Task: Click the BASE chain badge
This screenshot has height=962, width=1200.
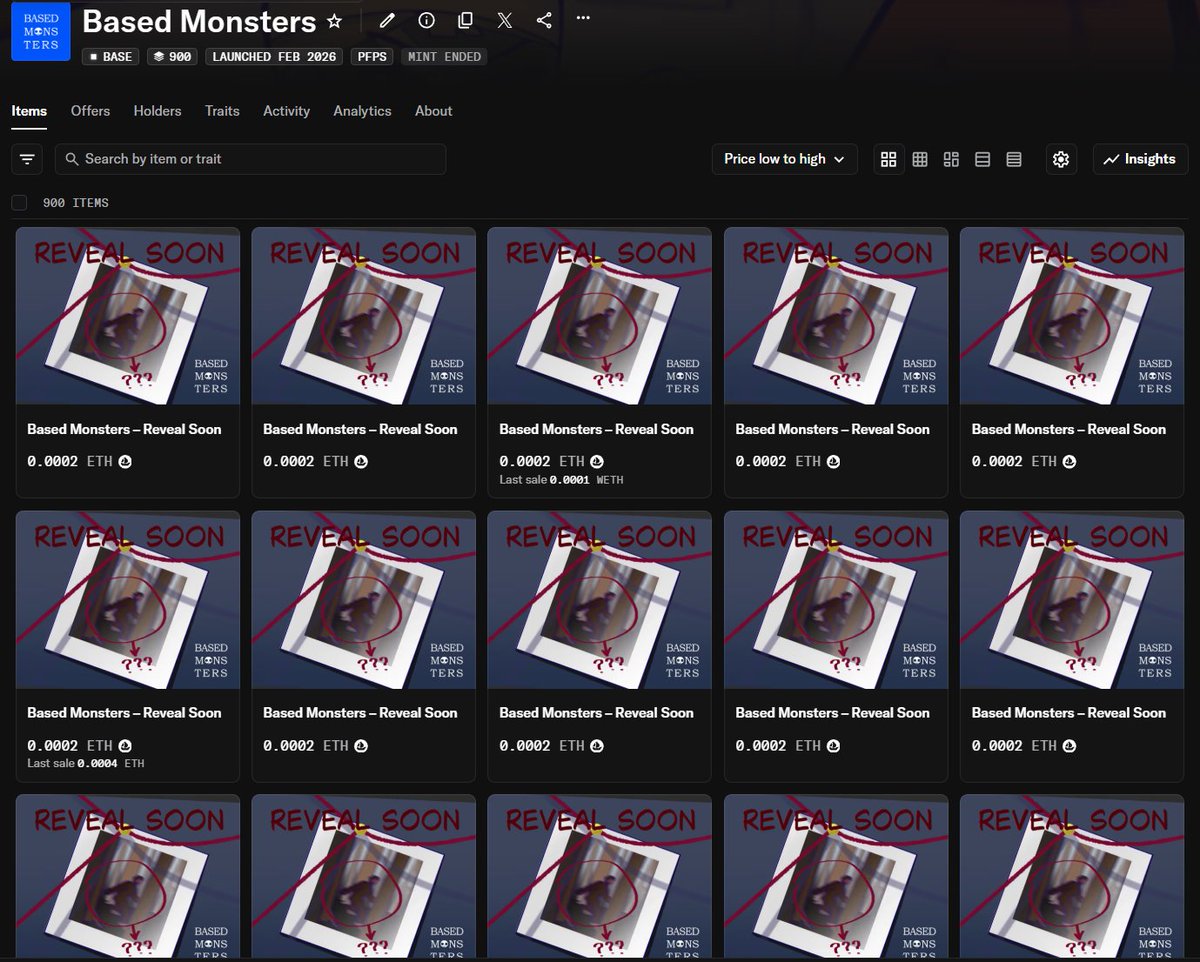Action: click(x=111, y=57)
